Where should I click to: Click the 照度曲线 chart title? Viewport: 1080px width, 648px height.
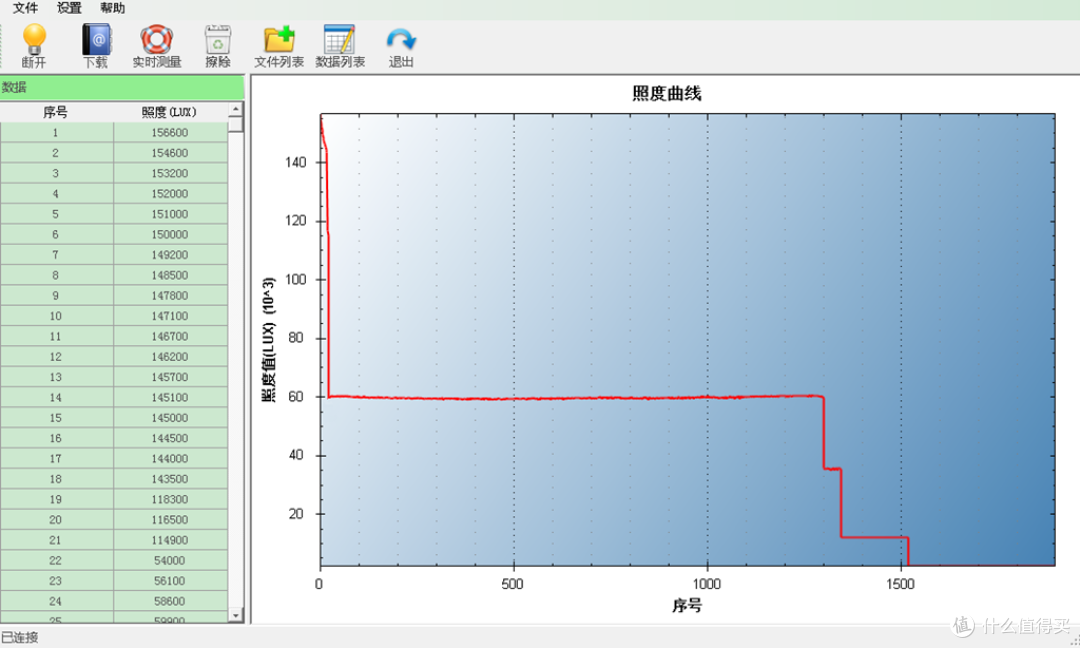(667, 94)
